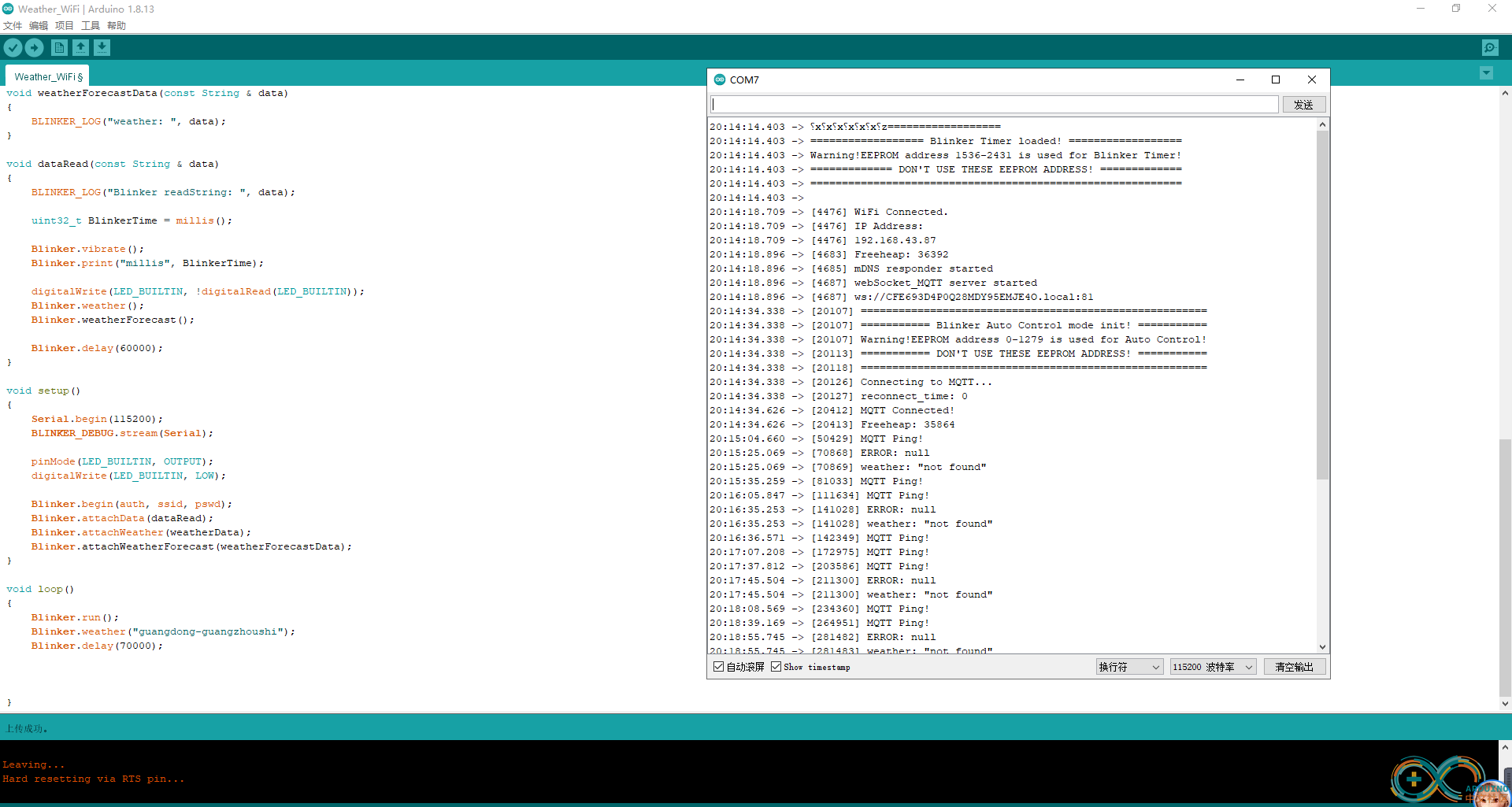Open the Serial Monitor magnifier icon

click(1490, 48)
